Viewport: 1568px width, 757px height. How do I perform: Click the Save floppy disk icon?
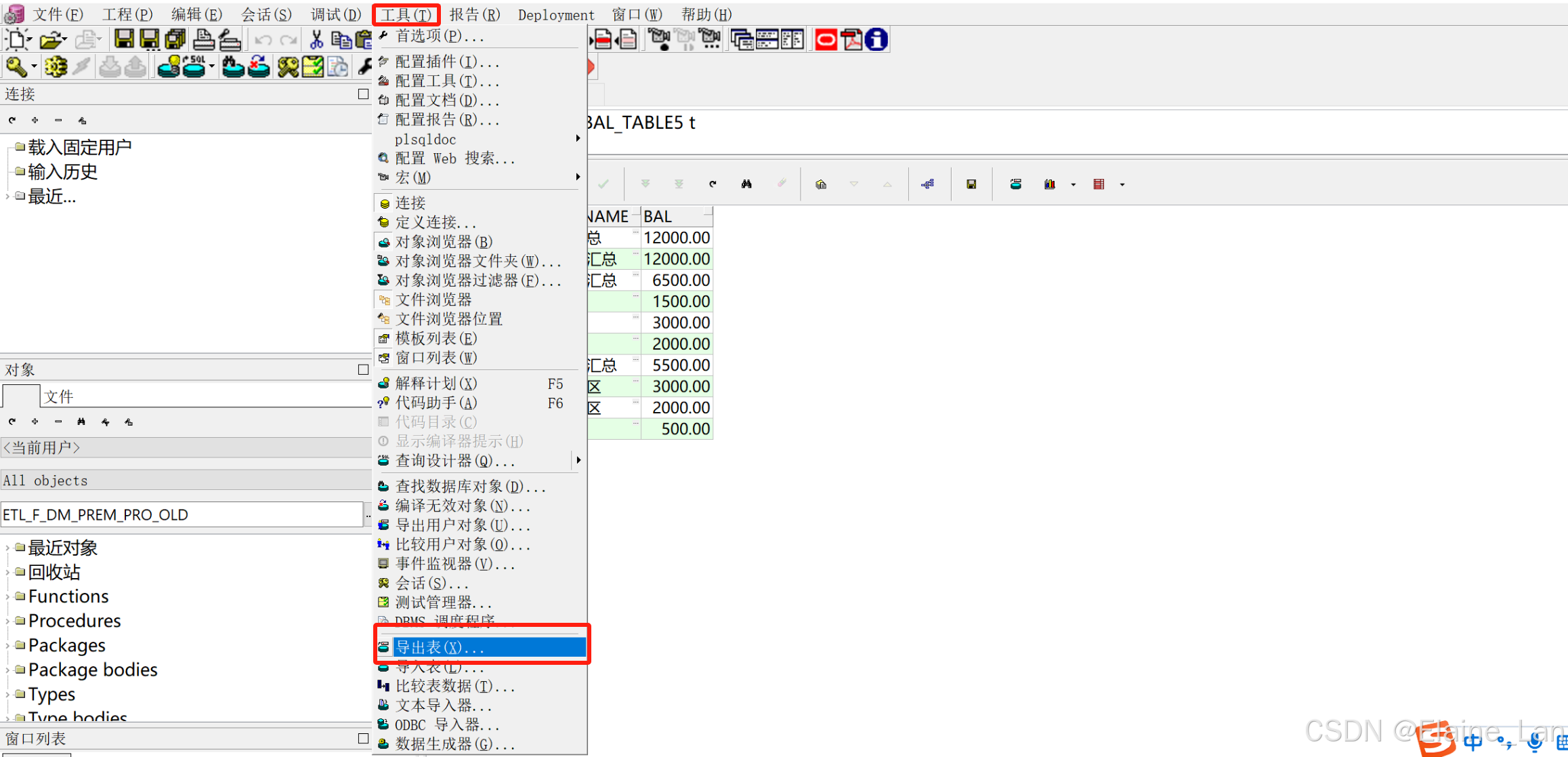[x=123, y=39]
